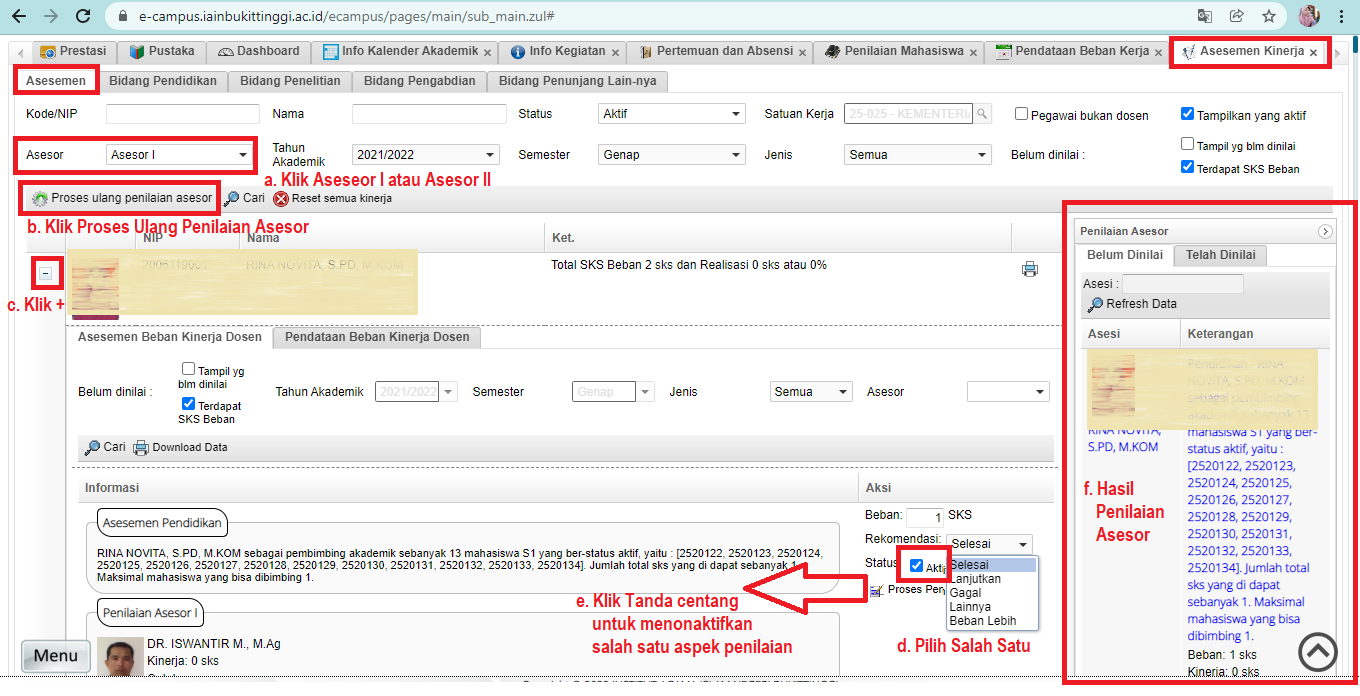
Task: Enable the Pegawai bukan dosen checkbox
Action: tap(1021, 114)
